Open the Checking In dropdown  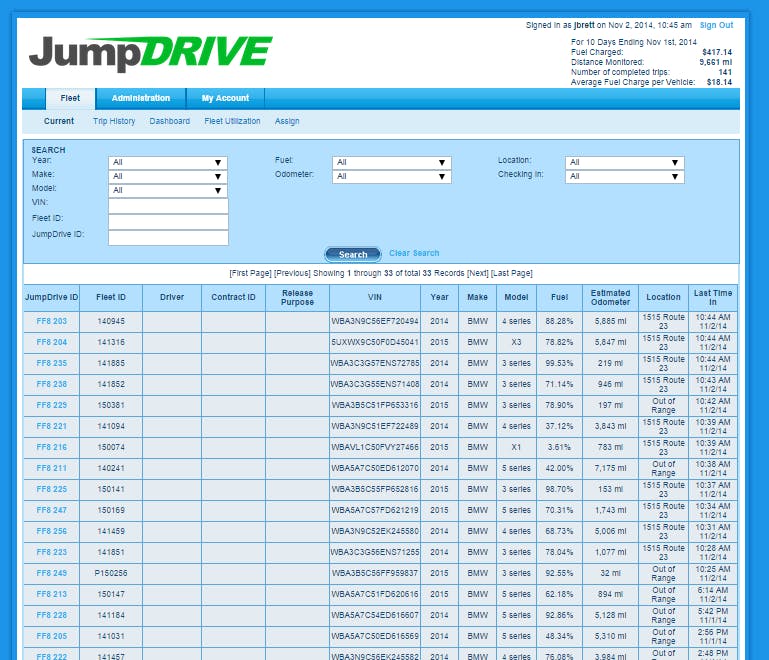(x=624, y=176)
